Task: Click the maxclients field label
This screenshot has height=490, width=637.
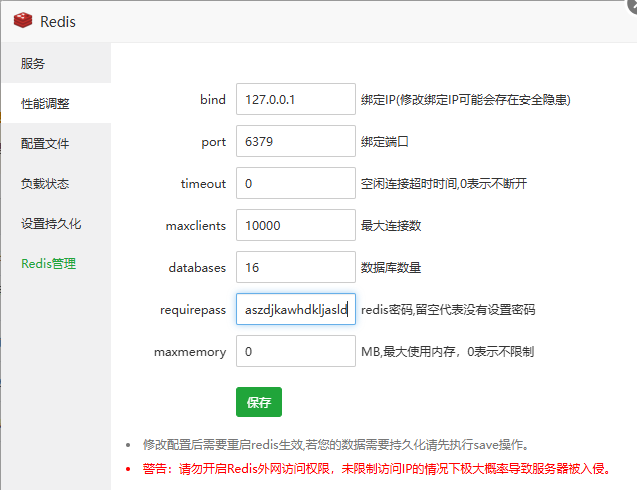Action: pos(196,225)
